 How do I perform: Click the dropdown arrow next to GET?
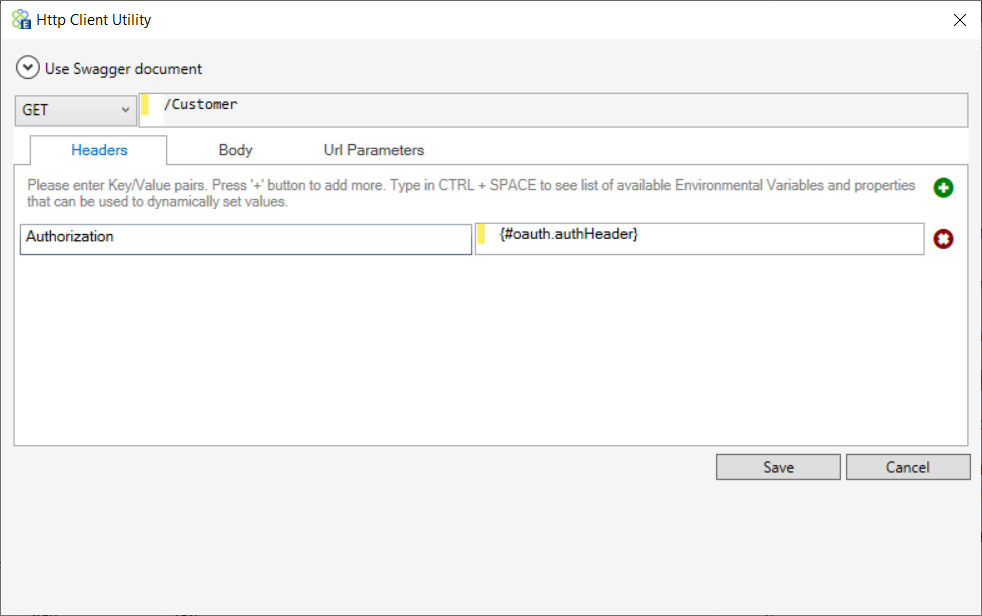[x=125, y=110]
